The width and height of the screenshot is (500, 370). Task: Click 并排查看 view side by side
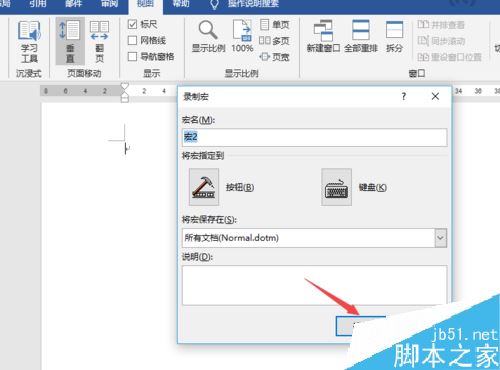(441, 25)
